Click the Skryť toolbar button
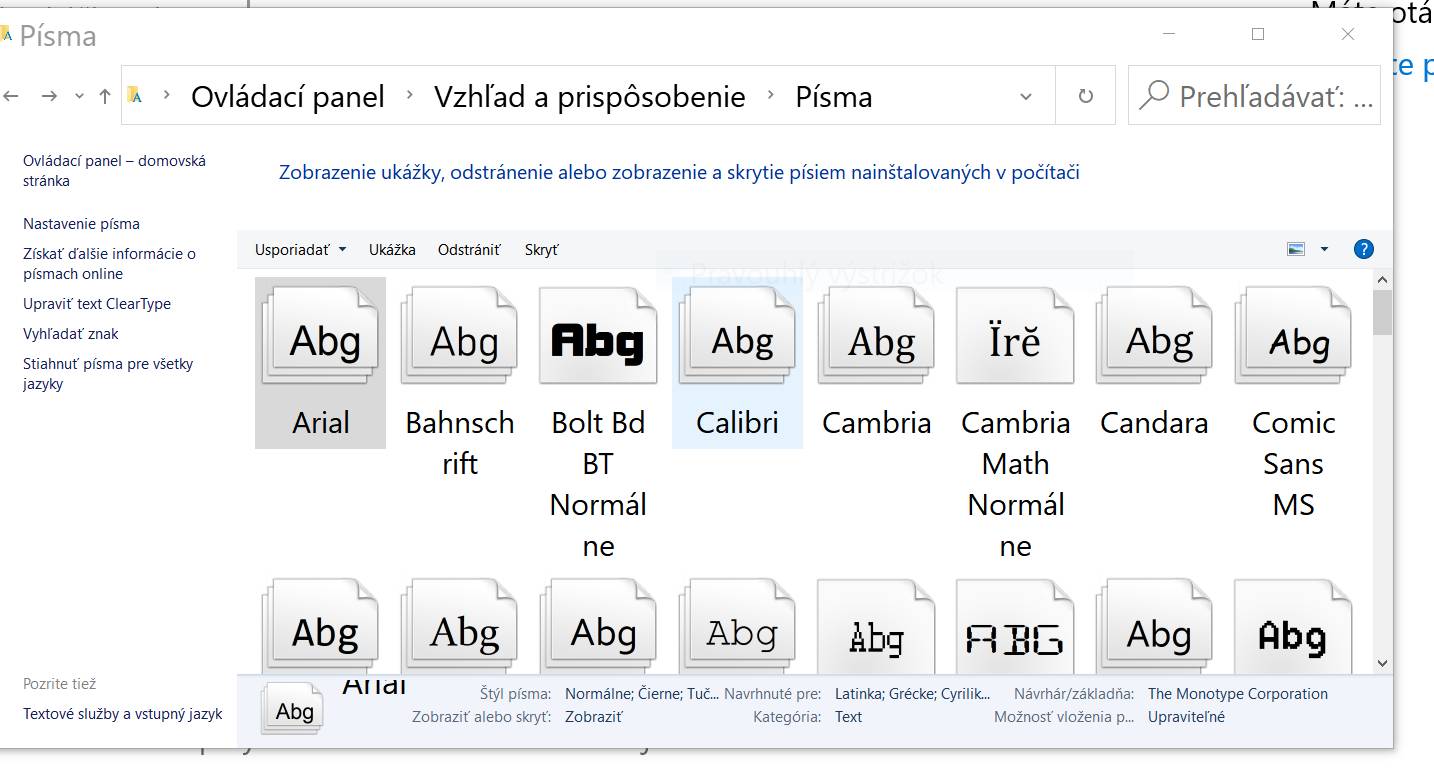Viewport: 1434px width, 775px height. pyautogui.click(x=542, y=250)
